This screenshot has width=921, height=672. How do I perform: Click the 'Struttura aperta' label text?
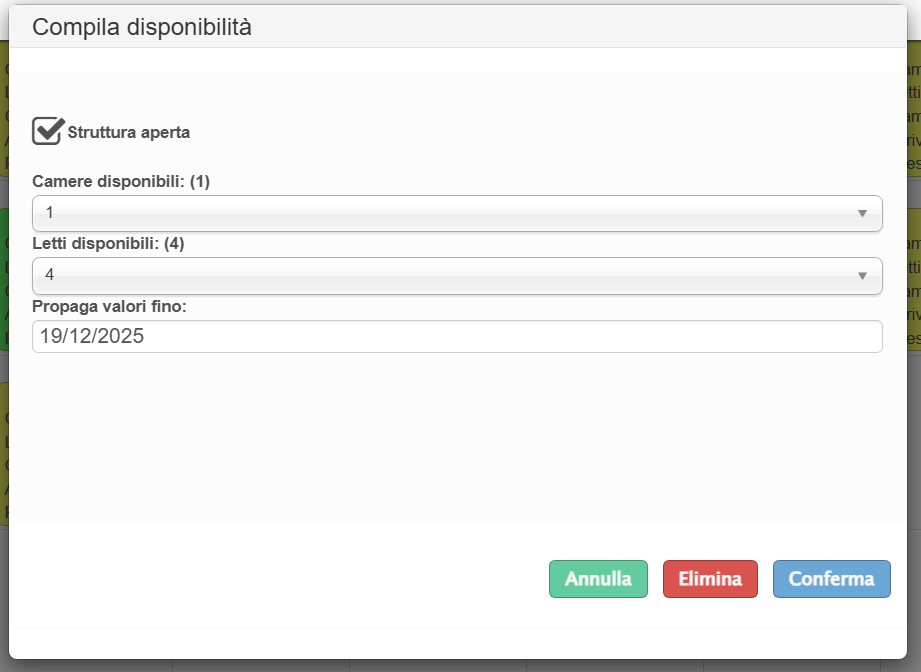coord(128,132)
